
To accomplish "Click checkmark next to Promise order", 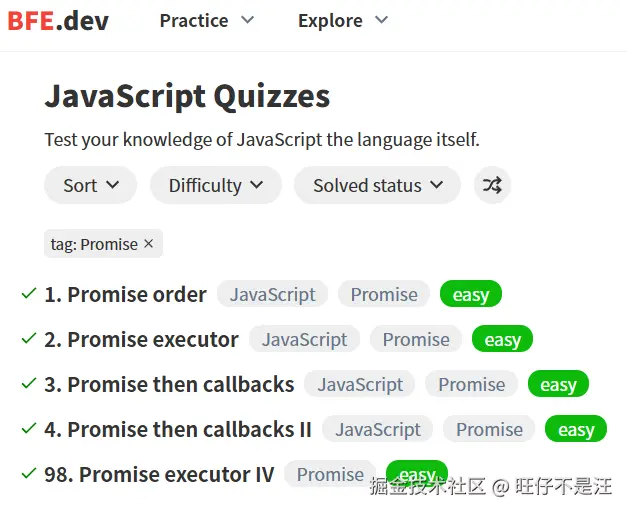I will point(29,294).
